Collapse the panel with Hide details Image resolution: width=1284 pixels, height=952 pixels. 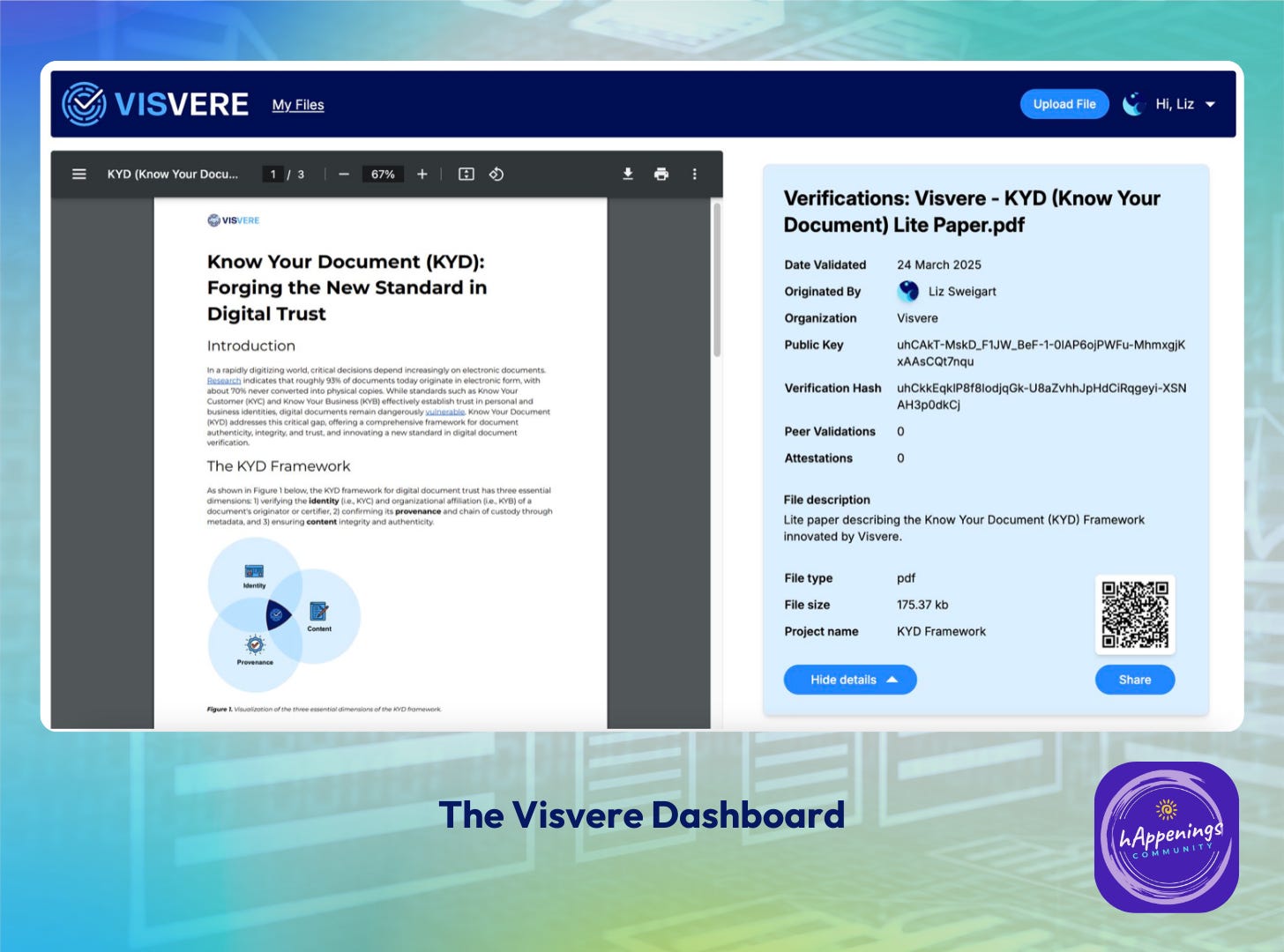point(850,680)
